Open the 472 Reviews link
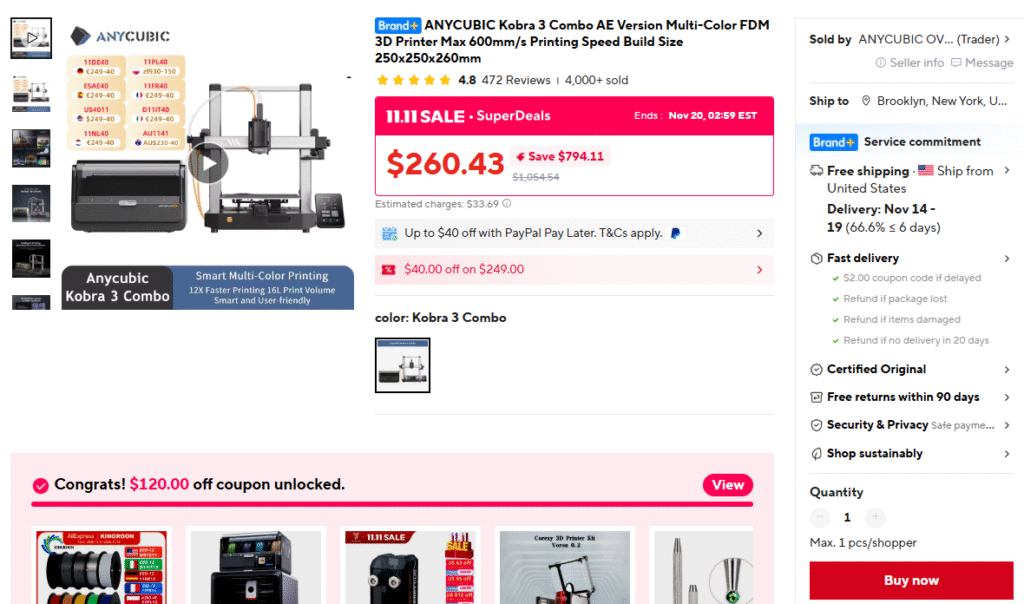Viewport: 1024px width, 604px height. [x=516, y=80]
